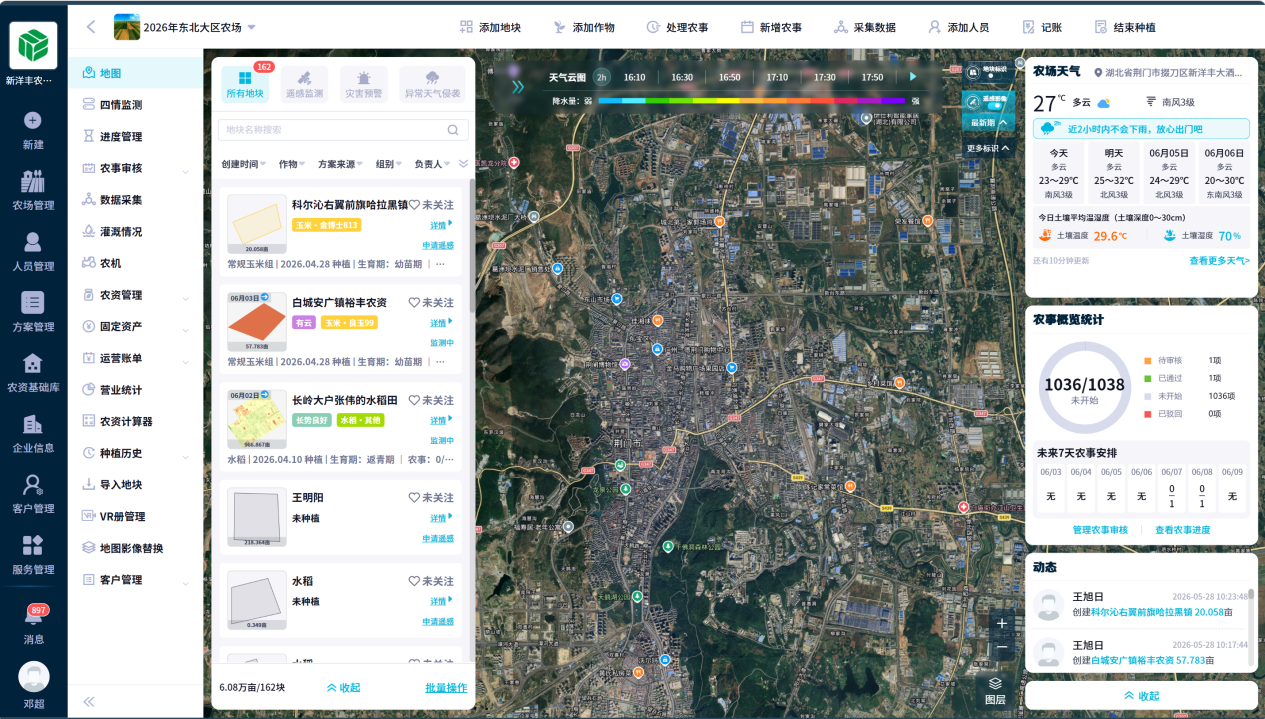Click the 添加地块 toolbar icon
Image resolution: width=1265 pixels, height=719 pixels.
click(467, 27)
